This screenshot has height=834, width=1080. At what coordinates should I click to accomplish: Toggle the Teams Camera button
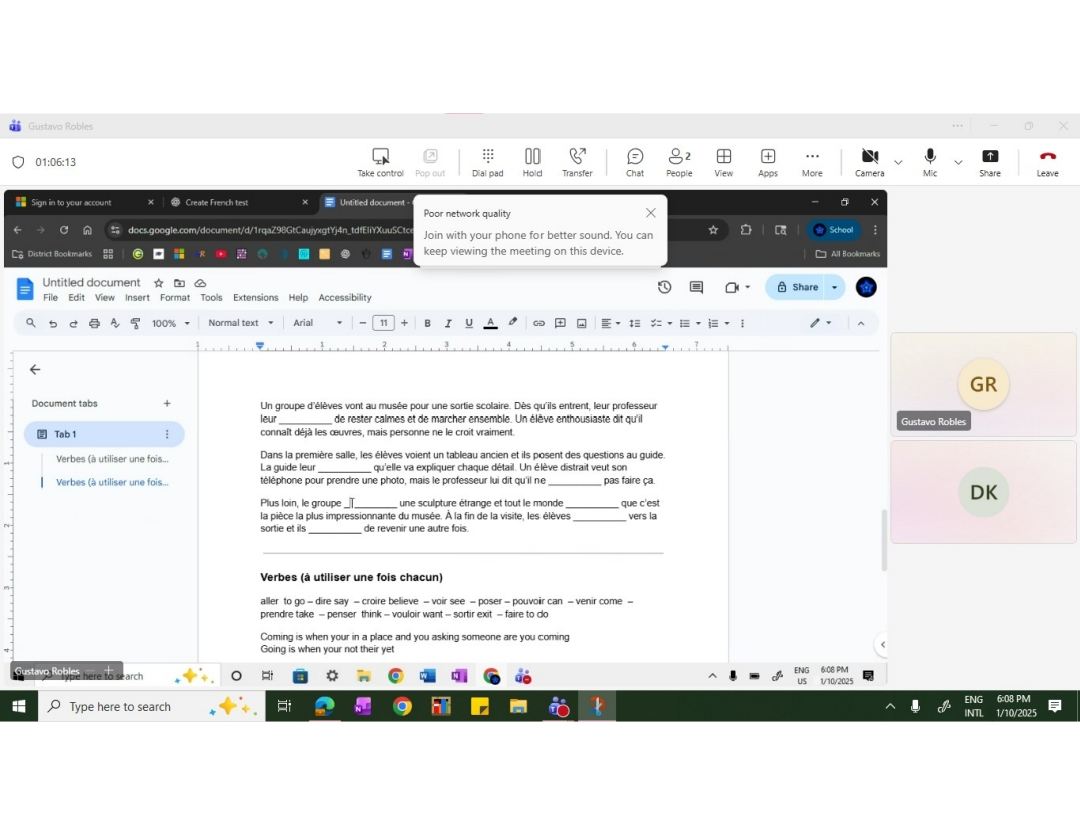point(870,163)
